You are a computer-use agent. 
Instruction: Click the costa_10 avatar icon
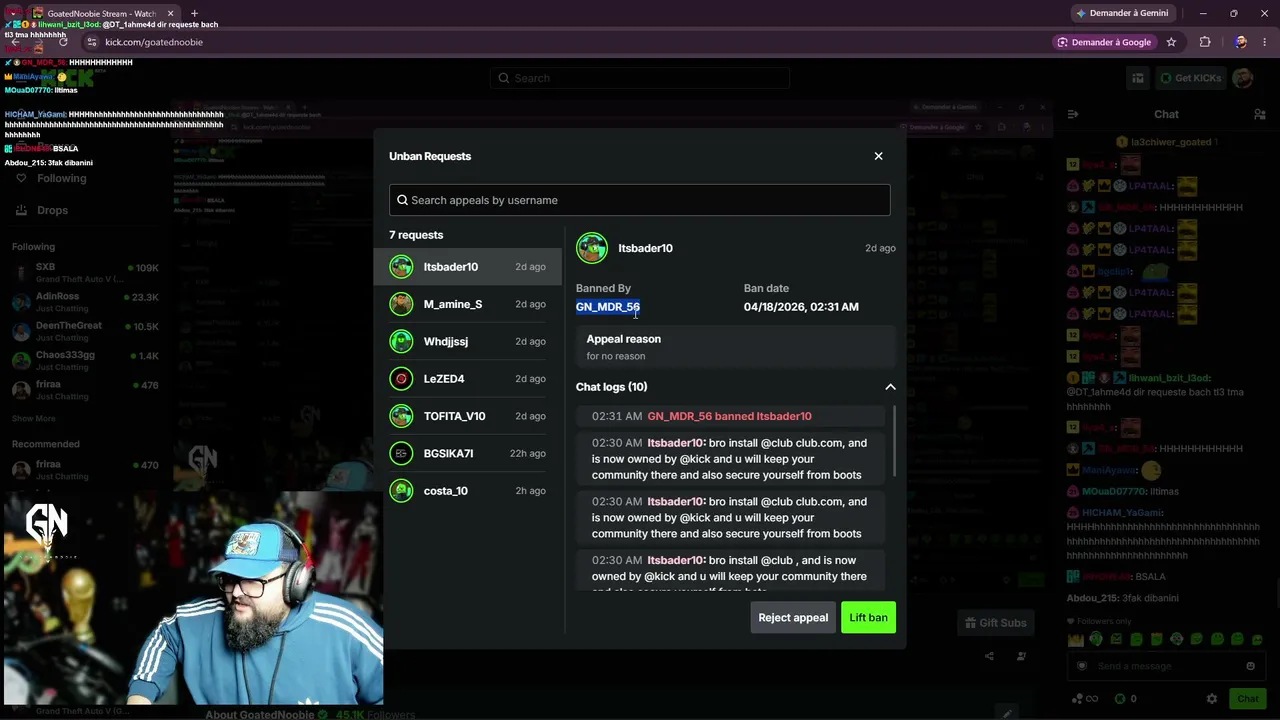(x=401, y=491)
